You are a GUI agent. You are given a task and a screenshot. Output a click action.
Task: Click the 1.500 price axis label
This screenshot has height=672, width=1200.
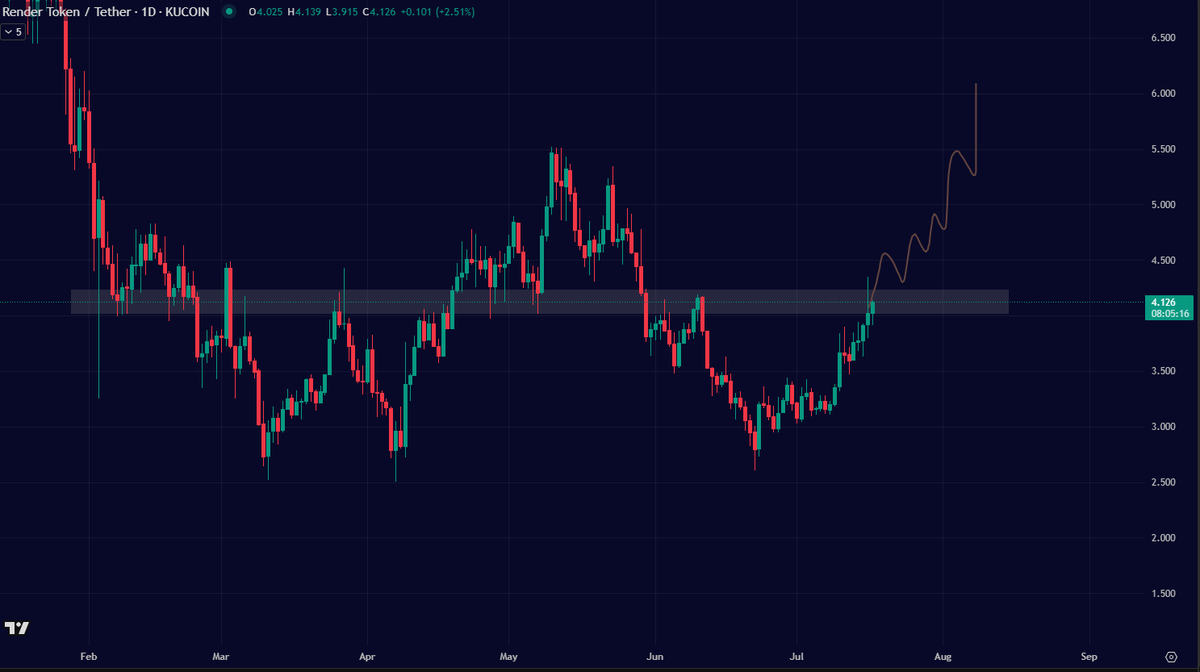pyautogui.click(x=1162, y=594)
